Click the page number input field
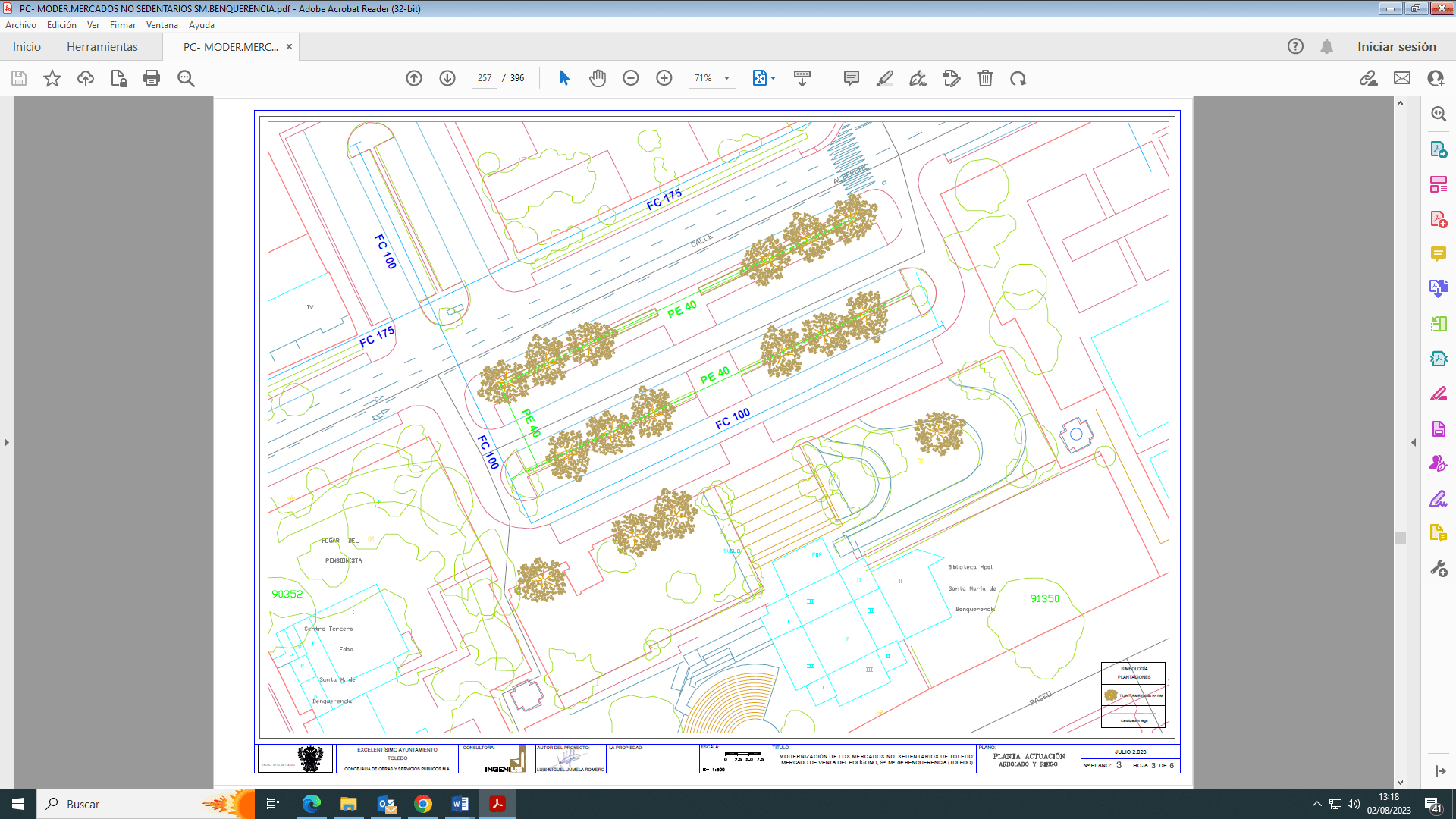Screen dimensions: 1456x819 click(x=485, y=78)
